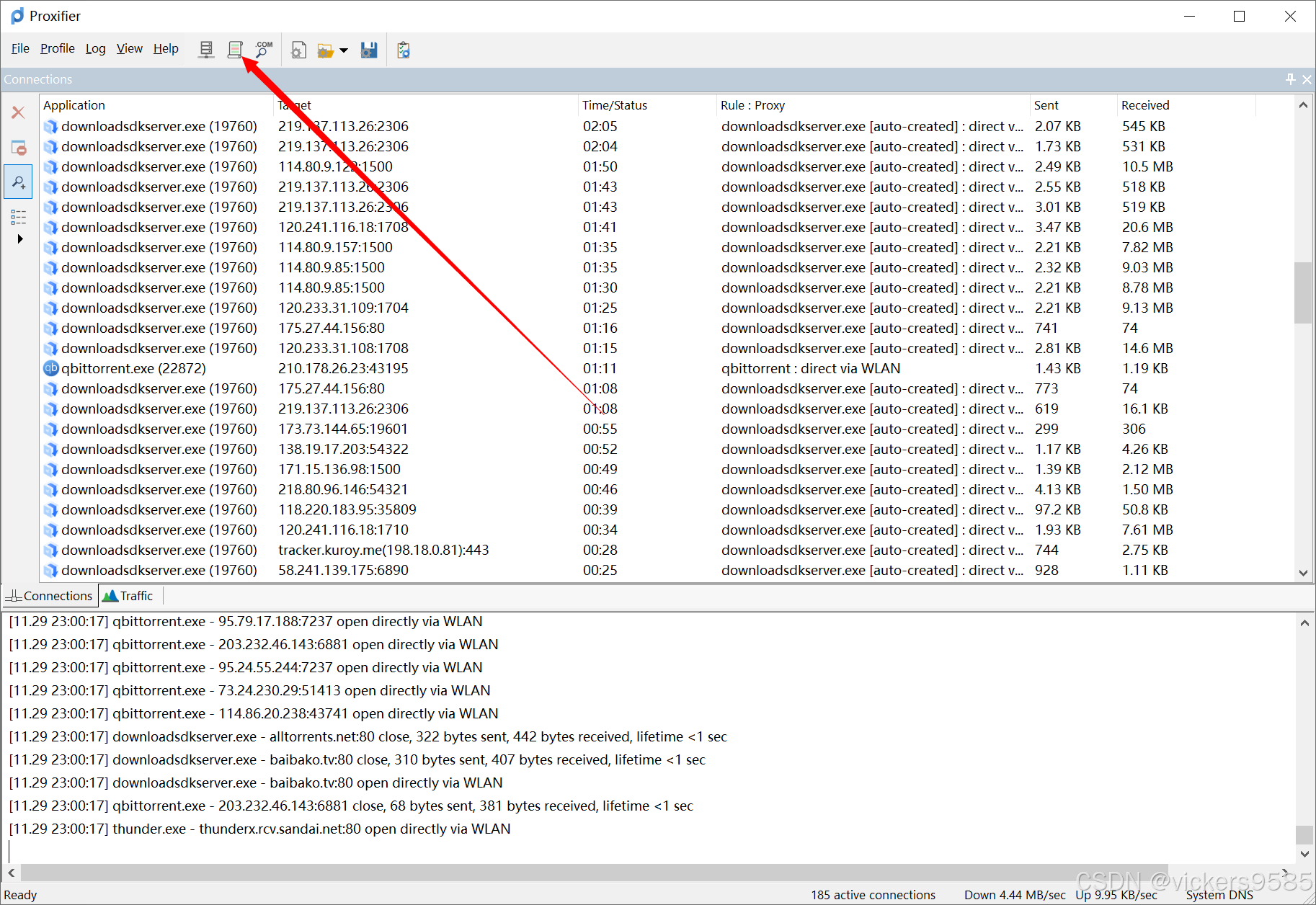Viewport: 1316px width, 905px height.
Task: Switch to the Connections tab
Action: tap(50, 596)
